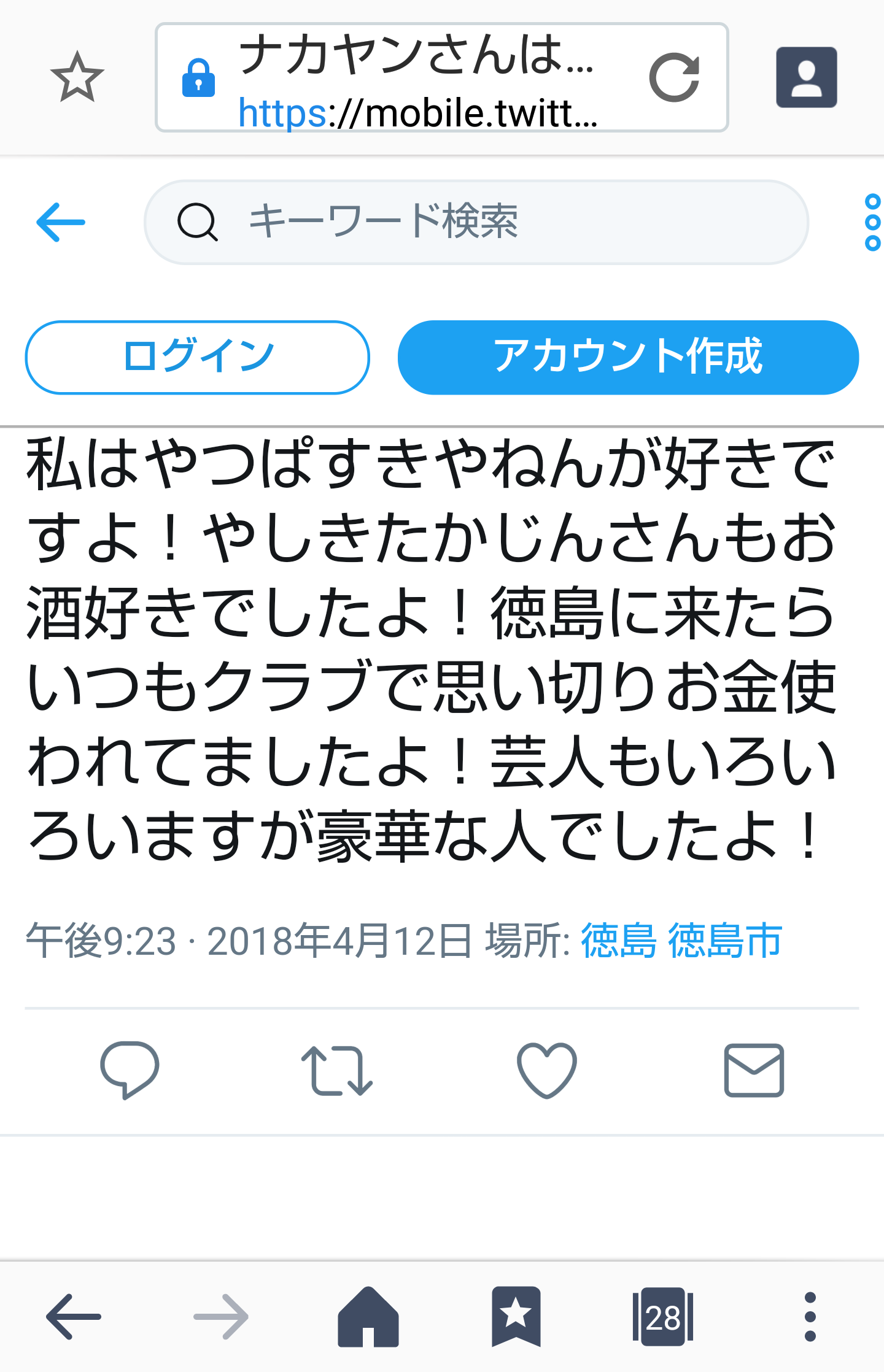Open the blue three-dot more menu
This screenshot has height=1372, width=884.
pyautogui.click(x=872, y=222)
